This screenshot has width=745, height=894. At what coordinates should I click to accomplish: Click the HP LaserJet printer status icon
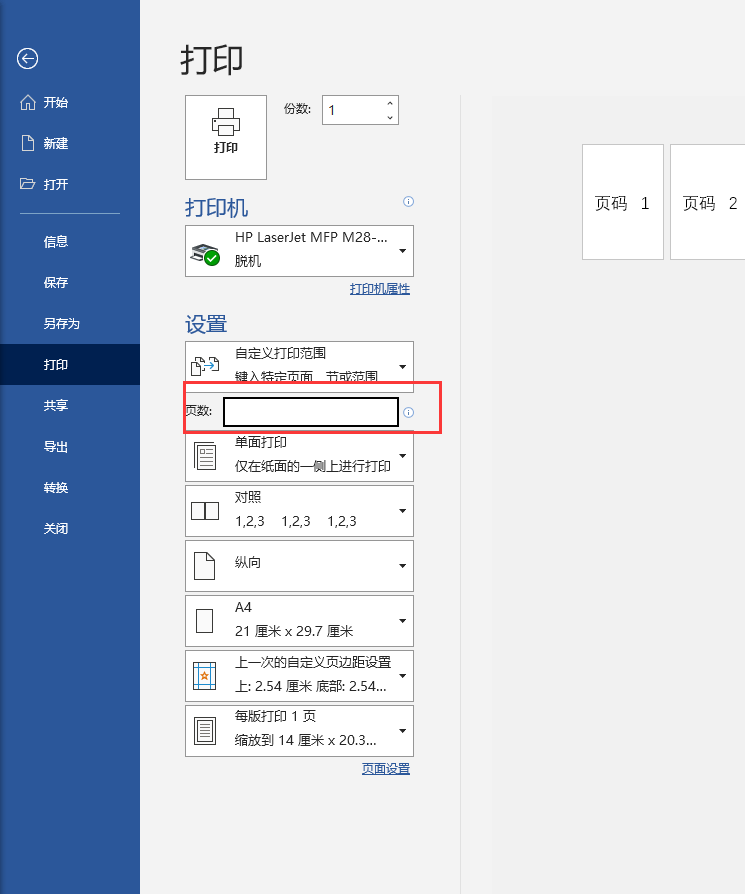pyautogui.click(x=205, y=254)
